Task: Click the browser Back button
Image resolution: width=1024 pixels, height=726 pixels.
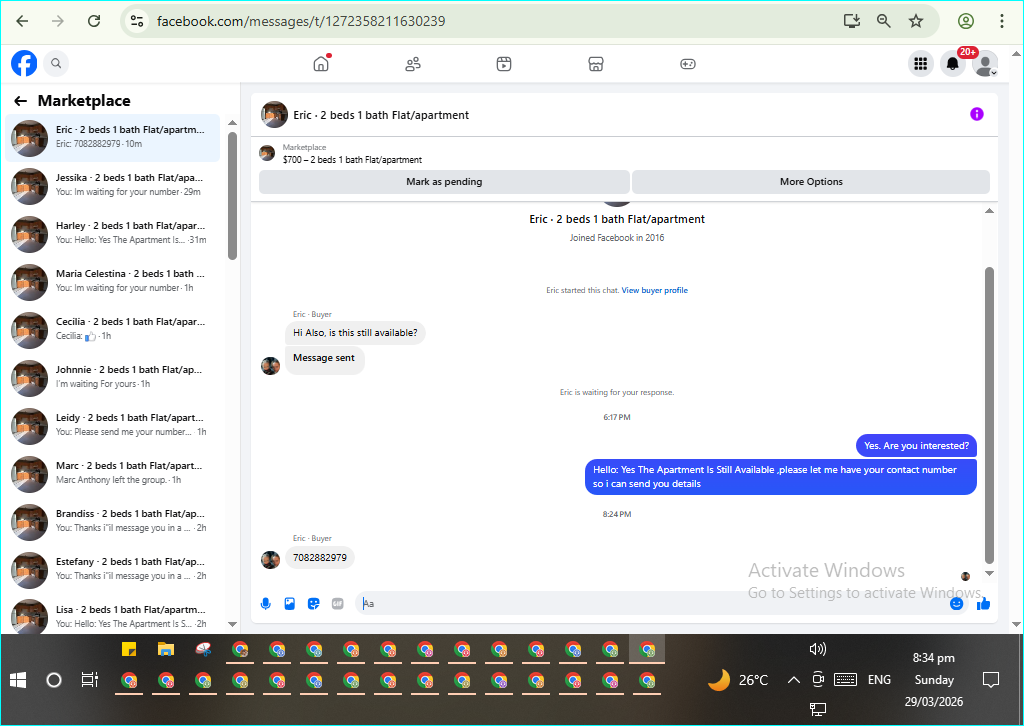Action: (22, 21)
